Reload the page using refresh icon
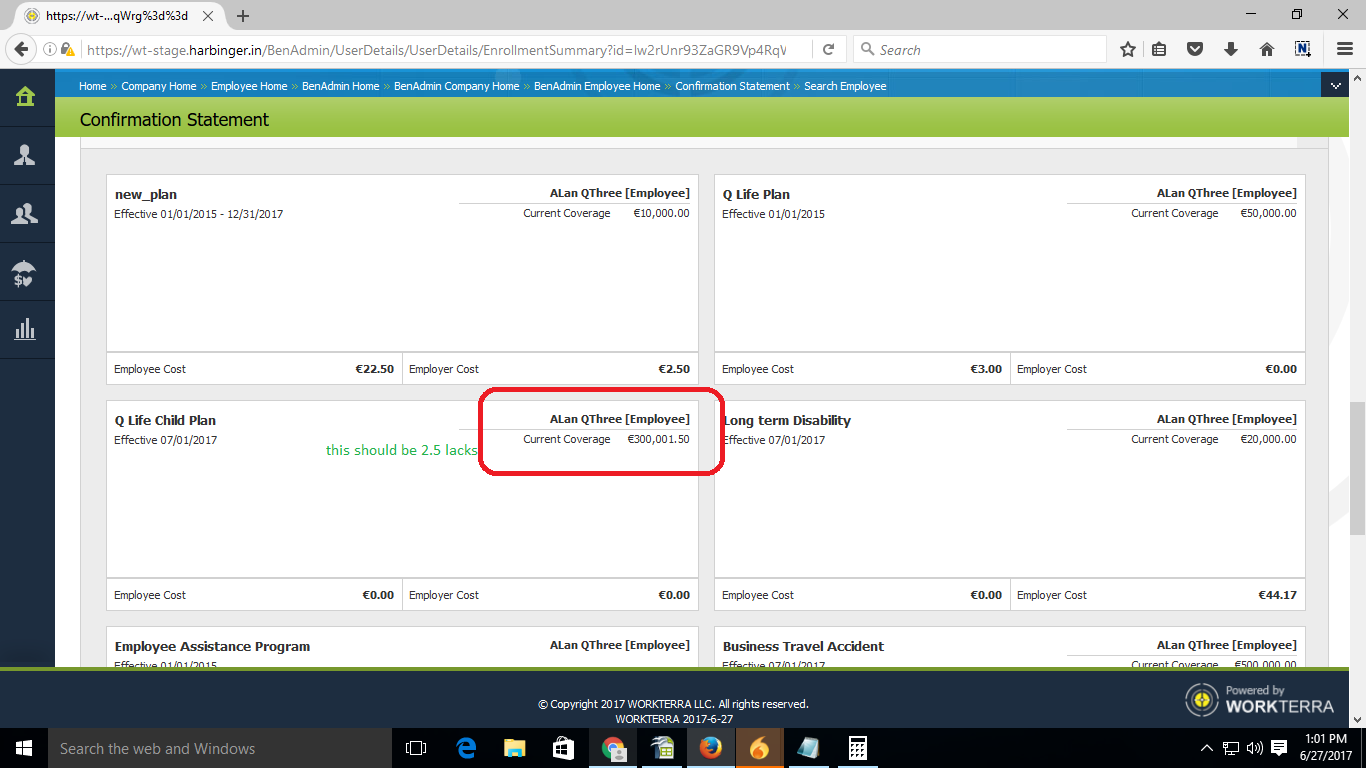This screenshot has height=768, width=1366. 829,50
